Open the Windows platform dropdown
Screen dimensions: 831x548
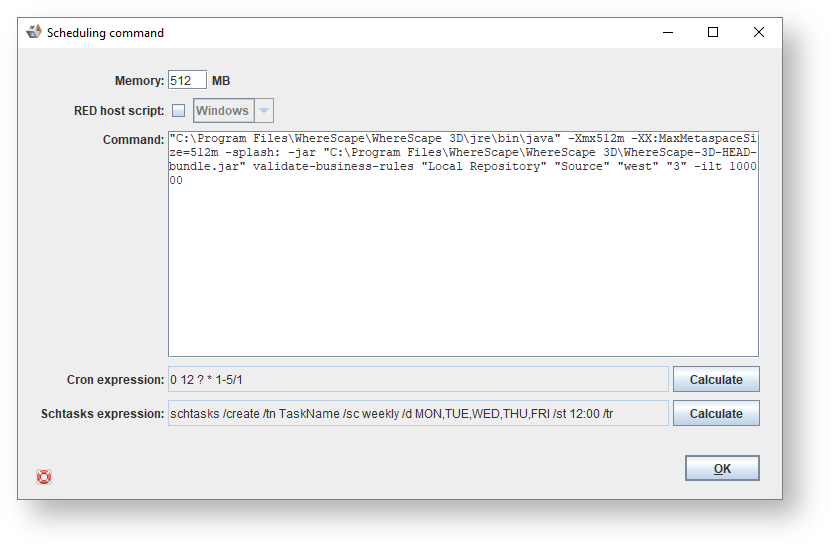(x=233, y=110)
